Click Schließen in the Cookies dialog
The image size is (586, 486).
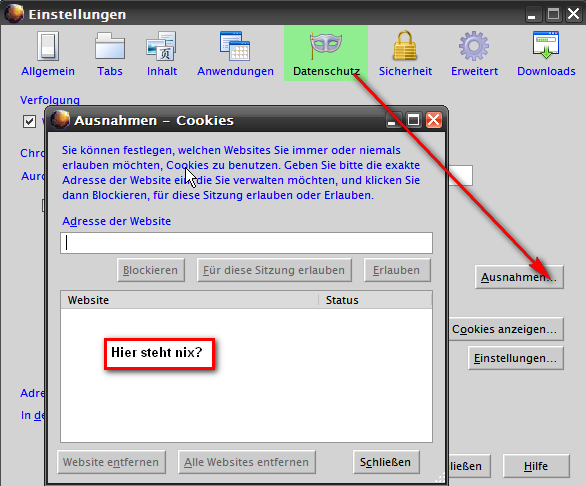pyautogui.click(x=386, y=462)
